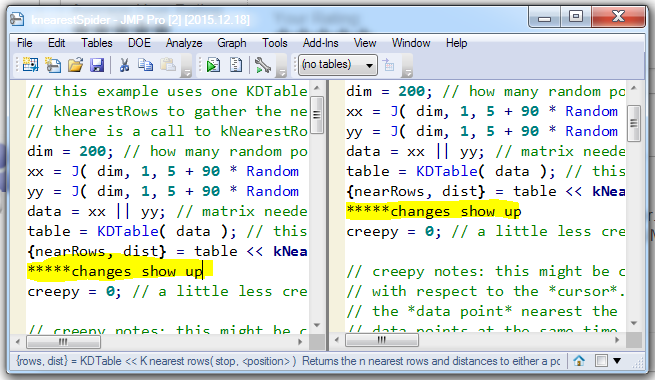Click the New Script icon
The width and height of the screenshot is (655, 380).
tap(53, 65)
